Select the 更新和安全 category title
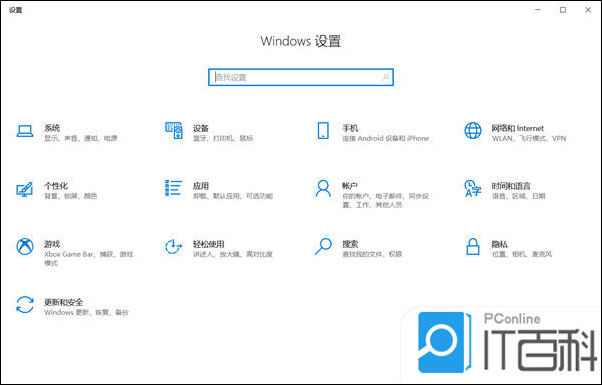The width and height of the screenshot is (602, 385). (x=63, y=302)
